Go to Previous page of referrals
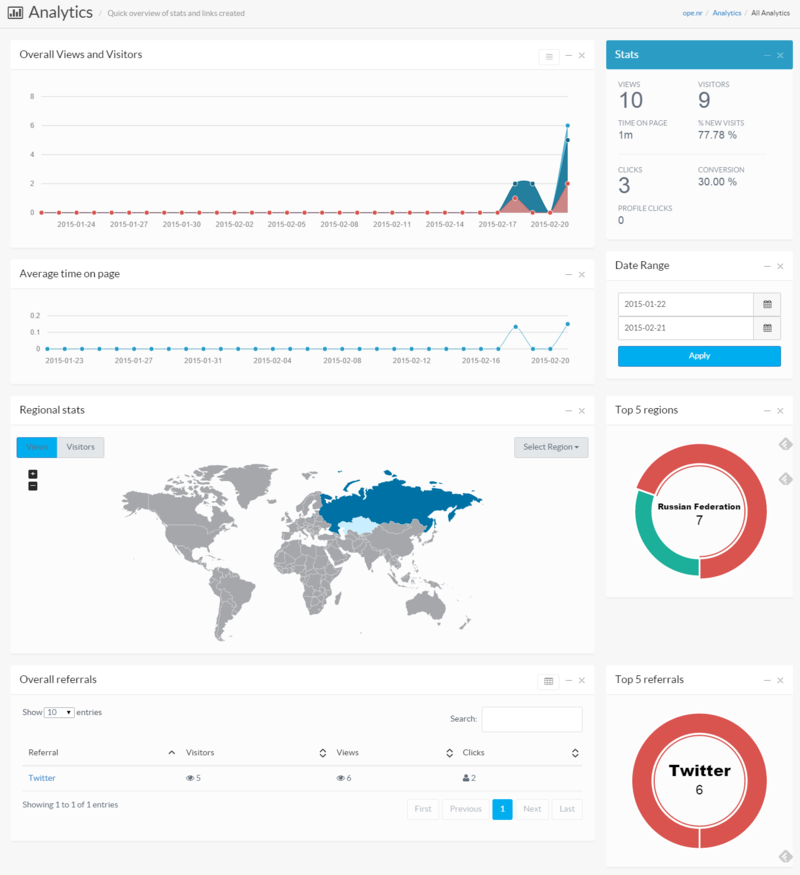 (466, 809)
